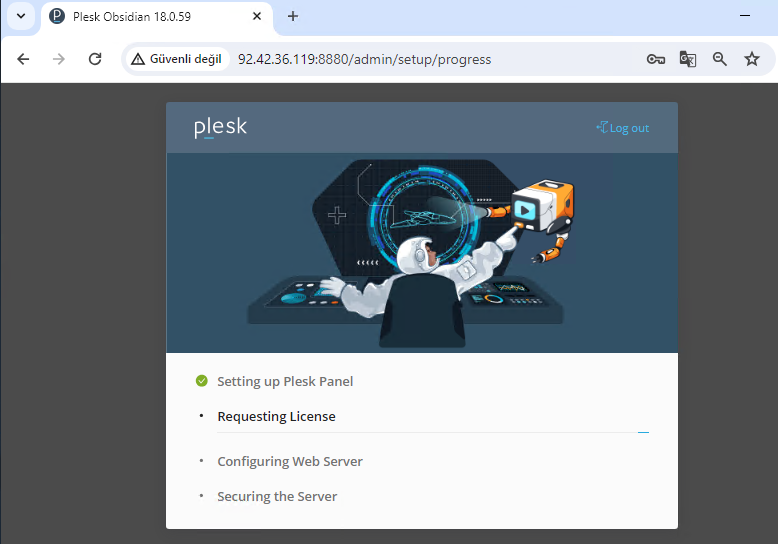Open a new browser tab

pos(293,16)
